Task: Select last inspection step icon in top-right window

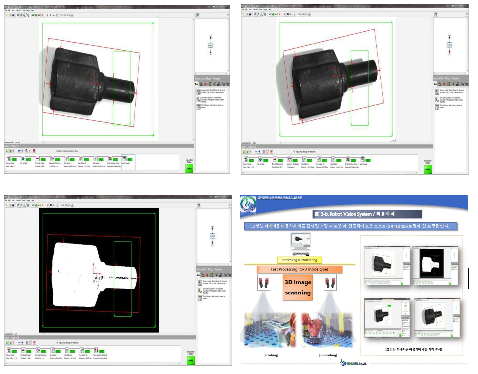Action: click(363, 159)
